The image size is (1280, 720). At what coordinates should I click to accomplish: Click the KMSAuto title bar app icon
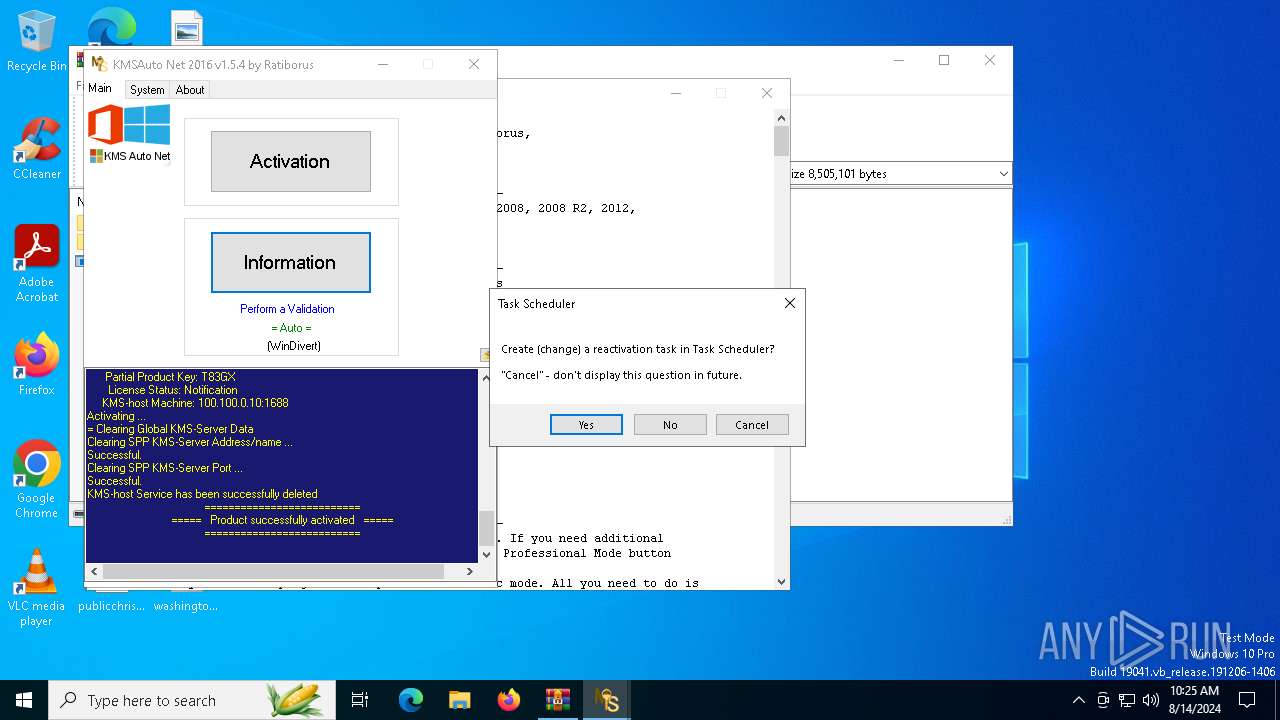[x=99, y=64]
